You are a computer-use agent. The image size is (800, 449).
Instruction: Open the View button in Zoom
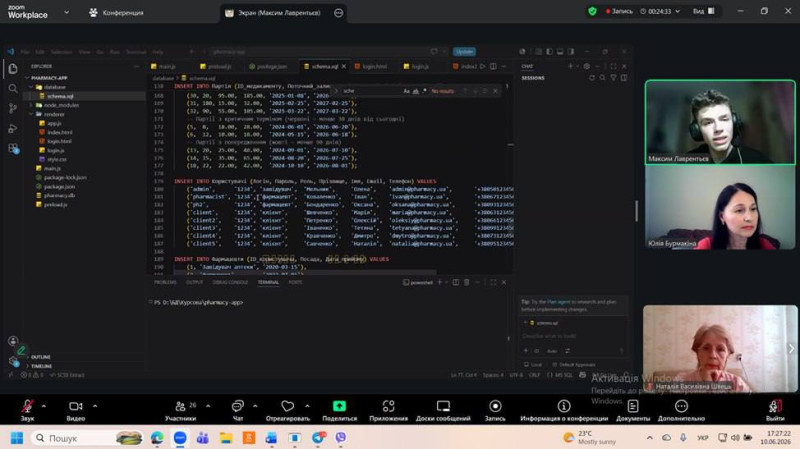click(704, 11)
